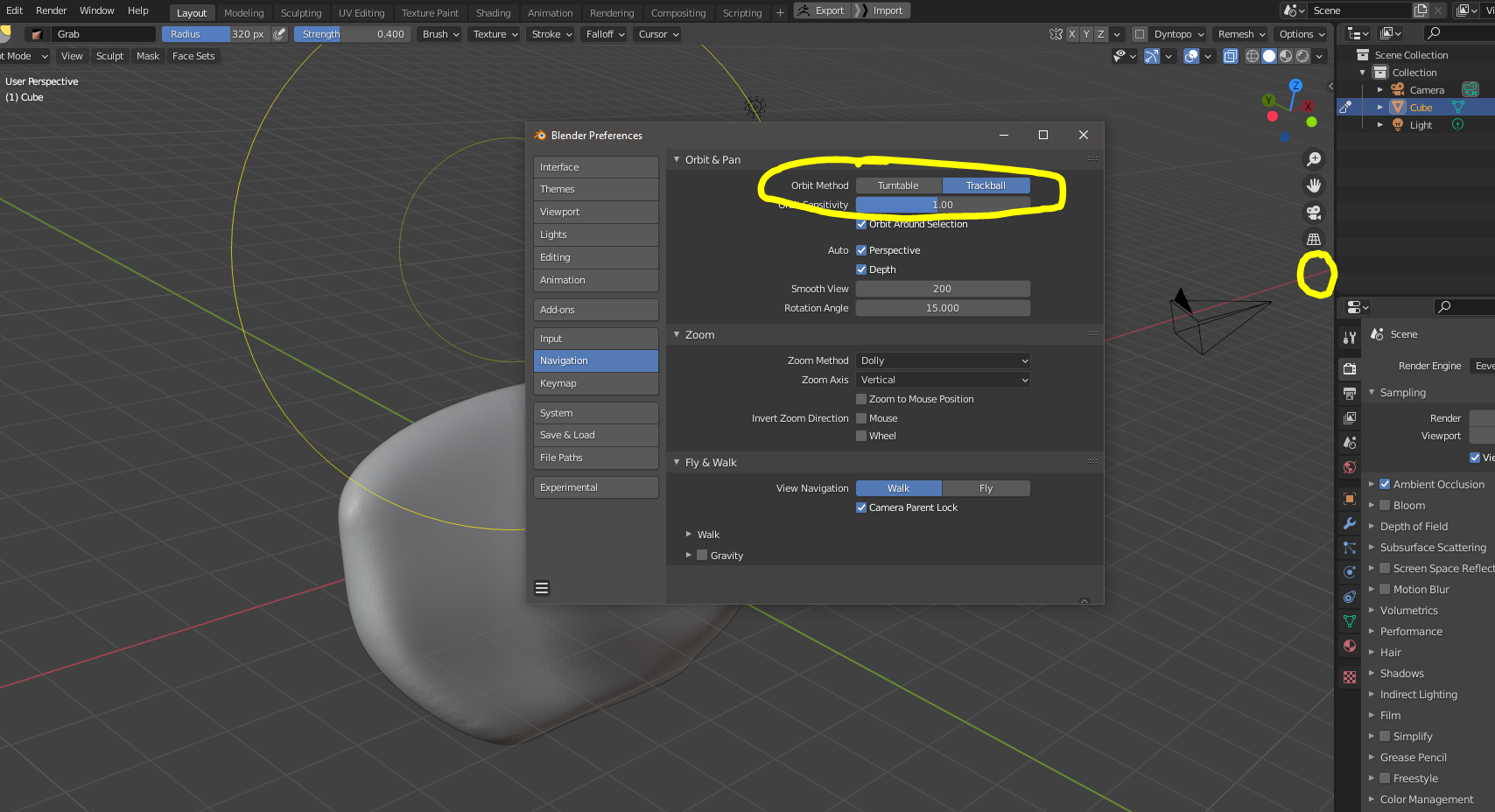
Task: Uncheck Orbit Around Selection
Action: (x=861, y=224)
